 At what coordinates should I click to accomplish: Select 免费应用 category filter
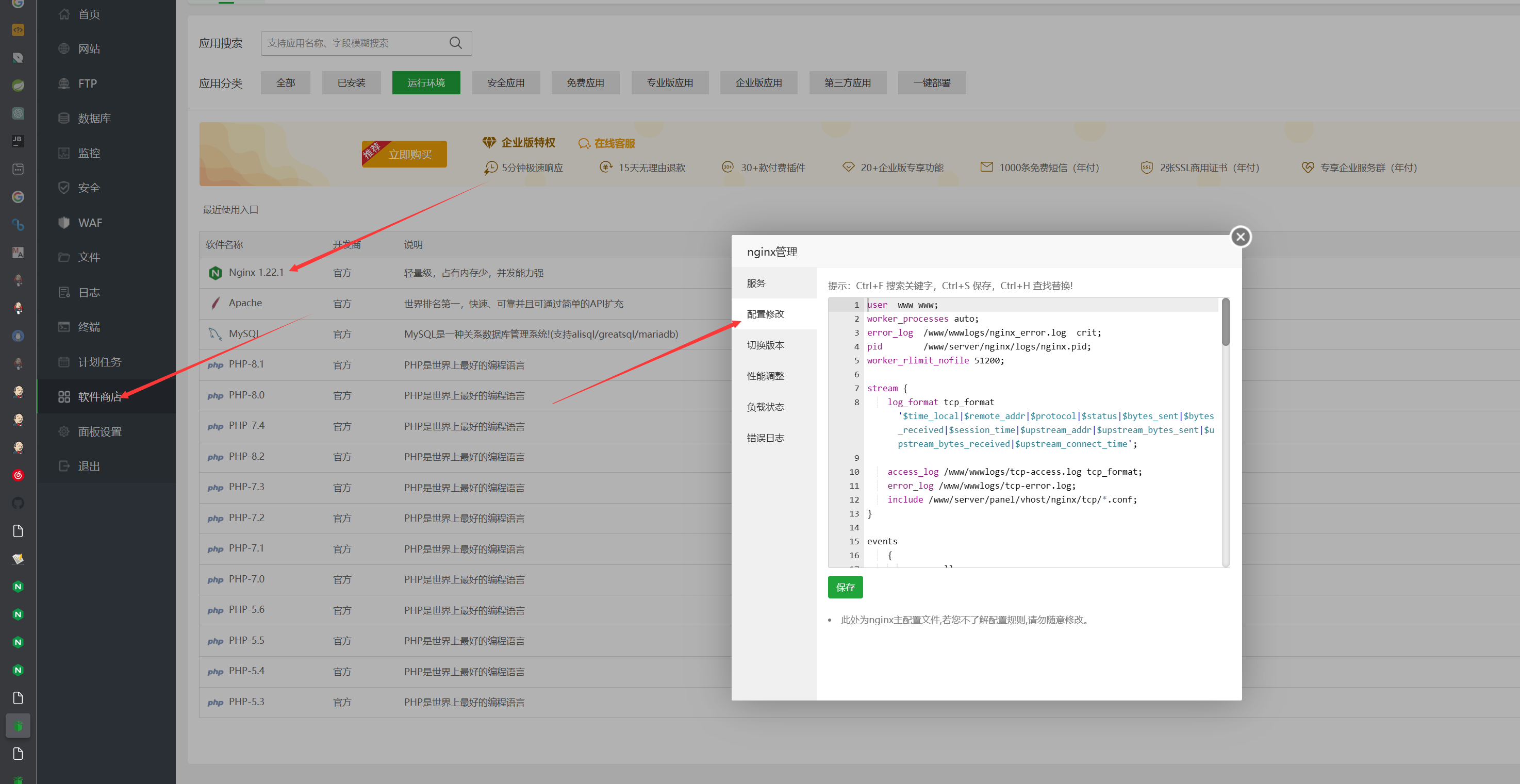pos(585,82)
